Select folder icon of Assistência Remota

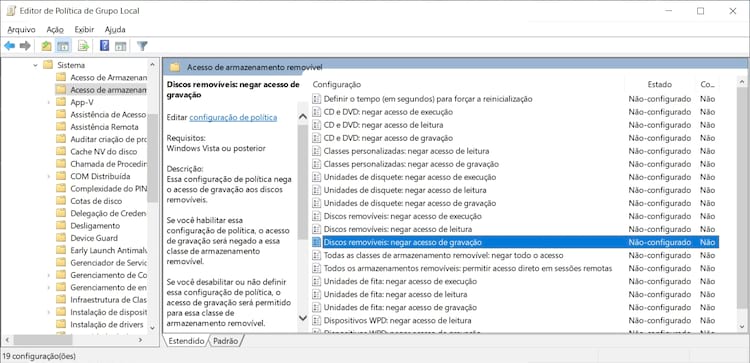pyautogui.click(x=61, y=127)
